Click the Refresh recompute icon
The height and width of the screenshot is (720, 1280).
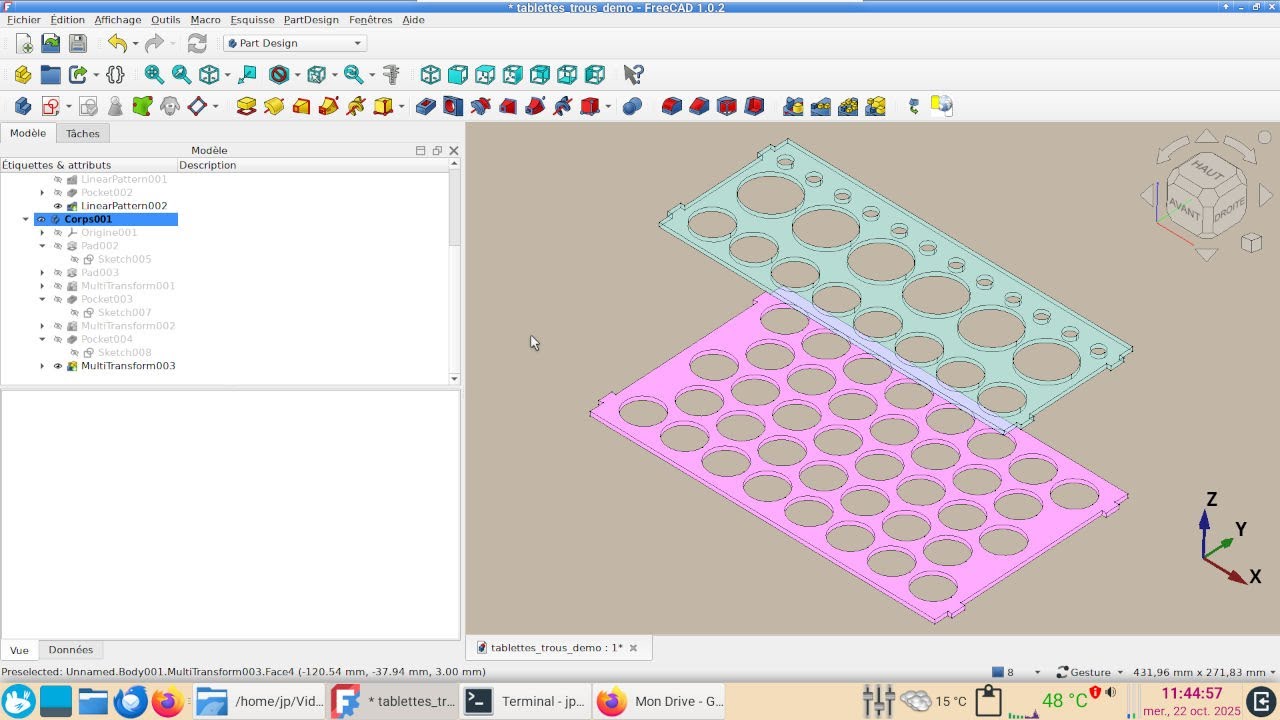[x=197, y=43]
